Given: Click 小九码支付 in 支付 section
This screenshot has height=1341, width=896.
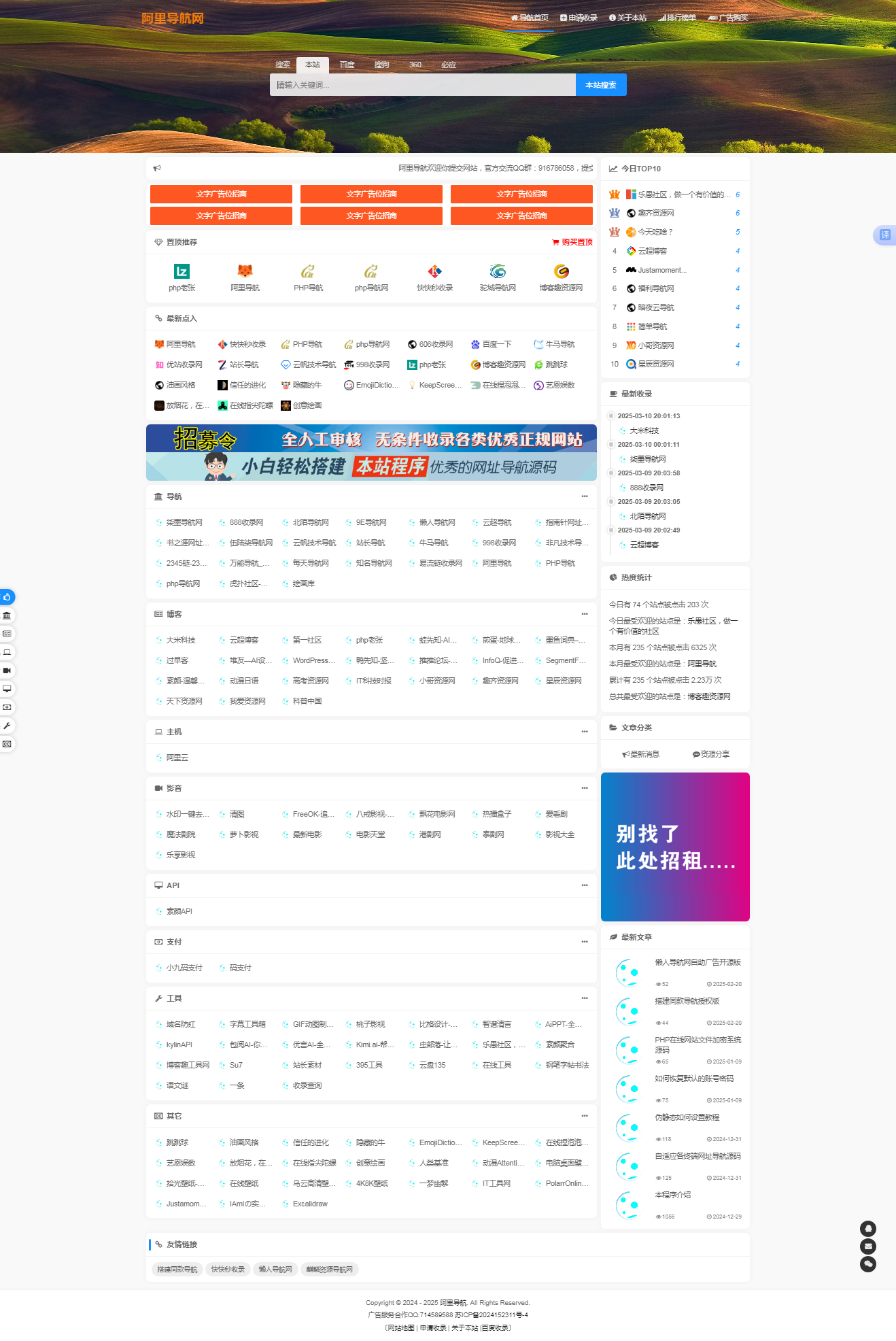Looking at the screenshot, I should tap(184, 968).
